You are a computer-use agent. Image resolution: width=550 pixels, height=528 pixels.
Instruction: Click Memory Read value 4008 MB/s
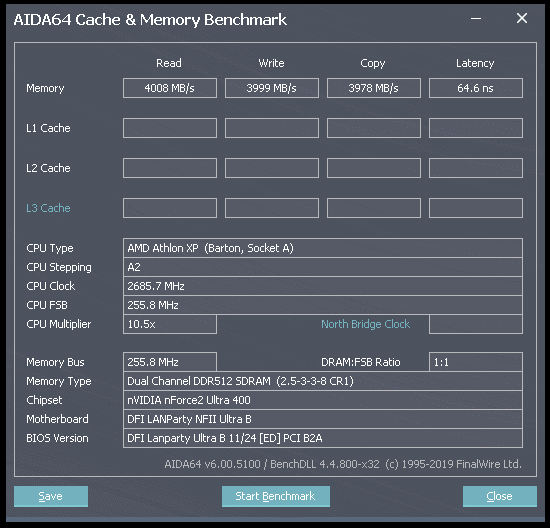click(x=170, y=88)
